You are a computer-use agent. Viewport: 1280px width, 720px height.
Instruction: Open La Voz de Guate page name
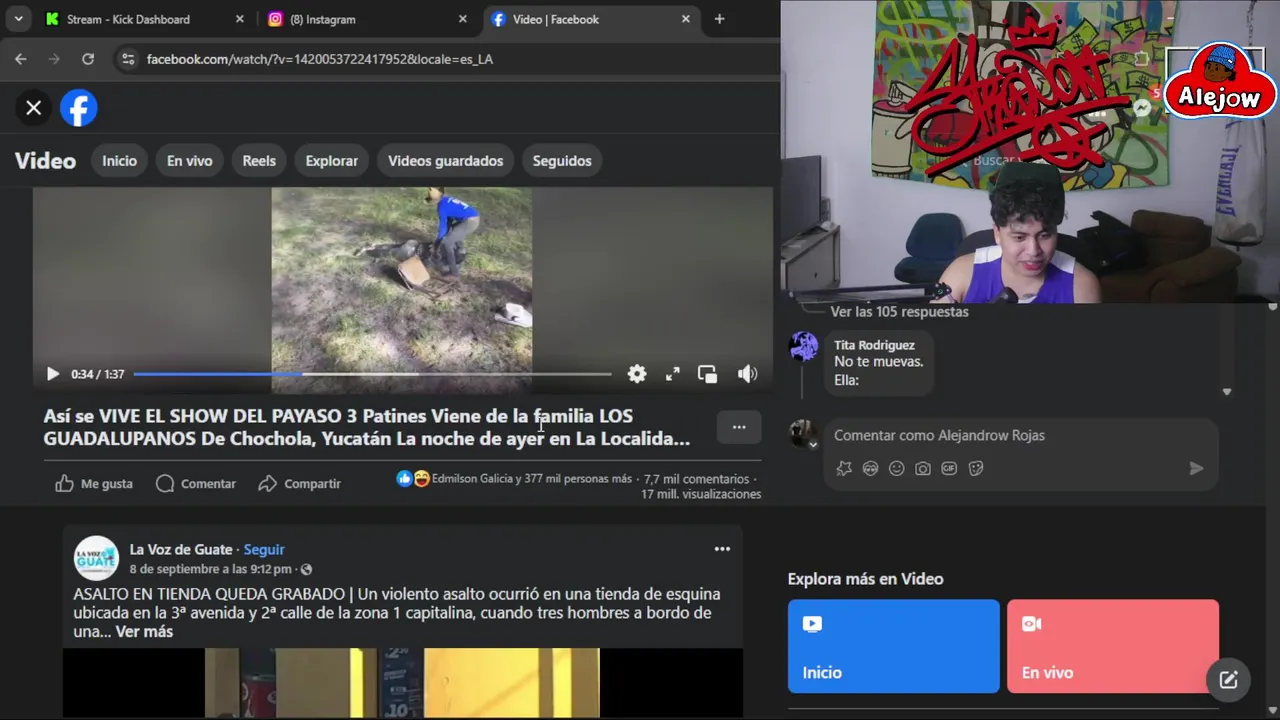point(181,550)
